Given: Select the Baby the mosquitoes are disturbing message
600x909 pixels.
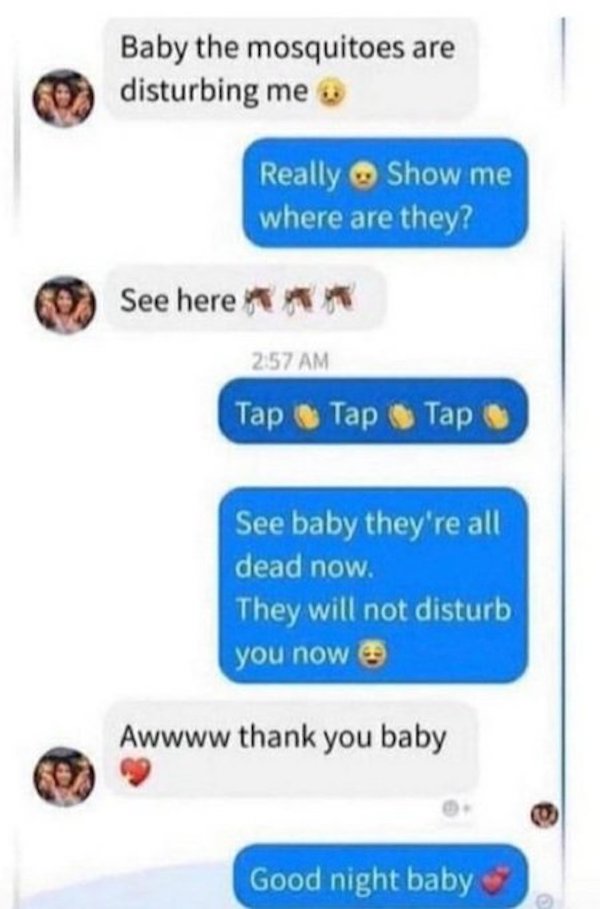Looking at the screenshot, I should (x=293, y=70).
